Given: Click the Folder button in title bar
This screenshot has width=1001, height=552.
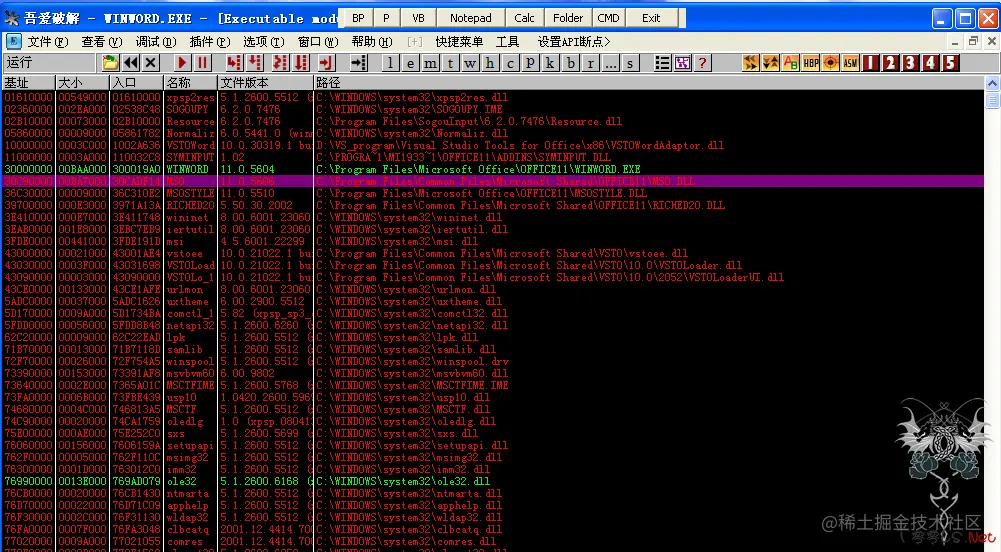Looking at the screenshot, I should 568,18.
